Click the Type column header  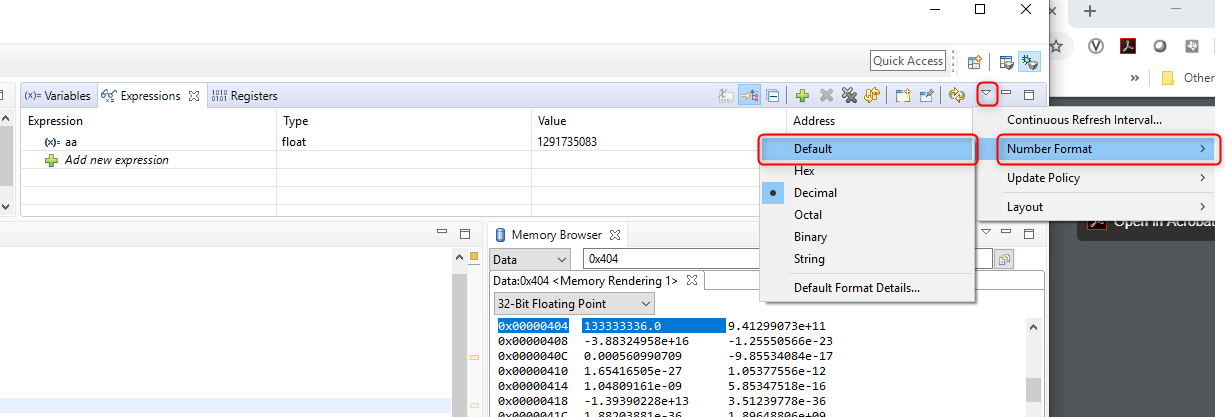pos(404,120)
